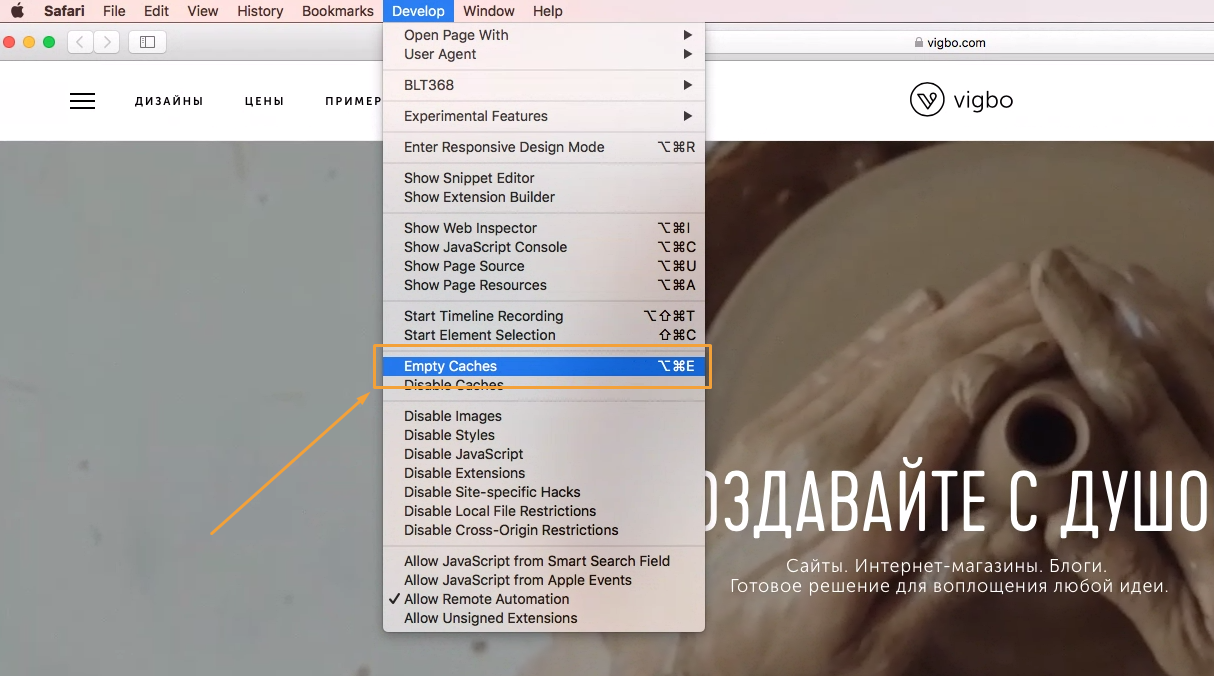Expand BLT368 device submenu
Viewport: 1214px width, 676px height.
pyautogui.click(x=544, y=85)
